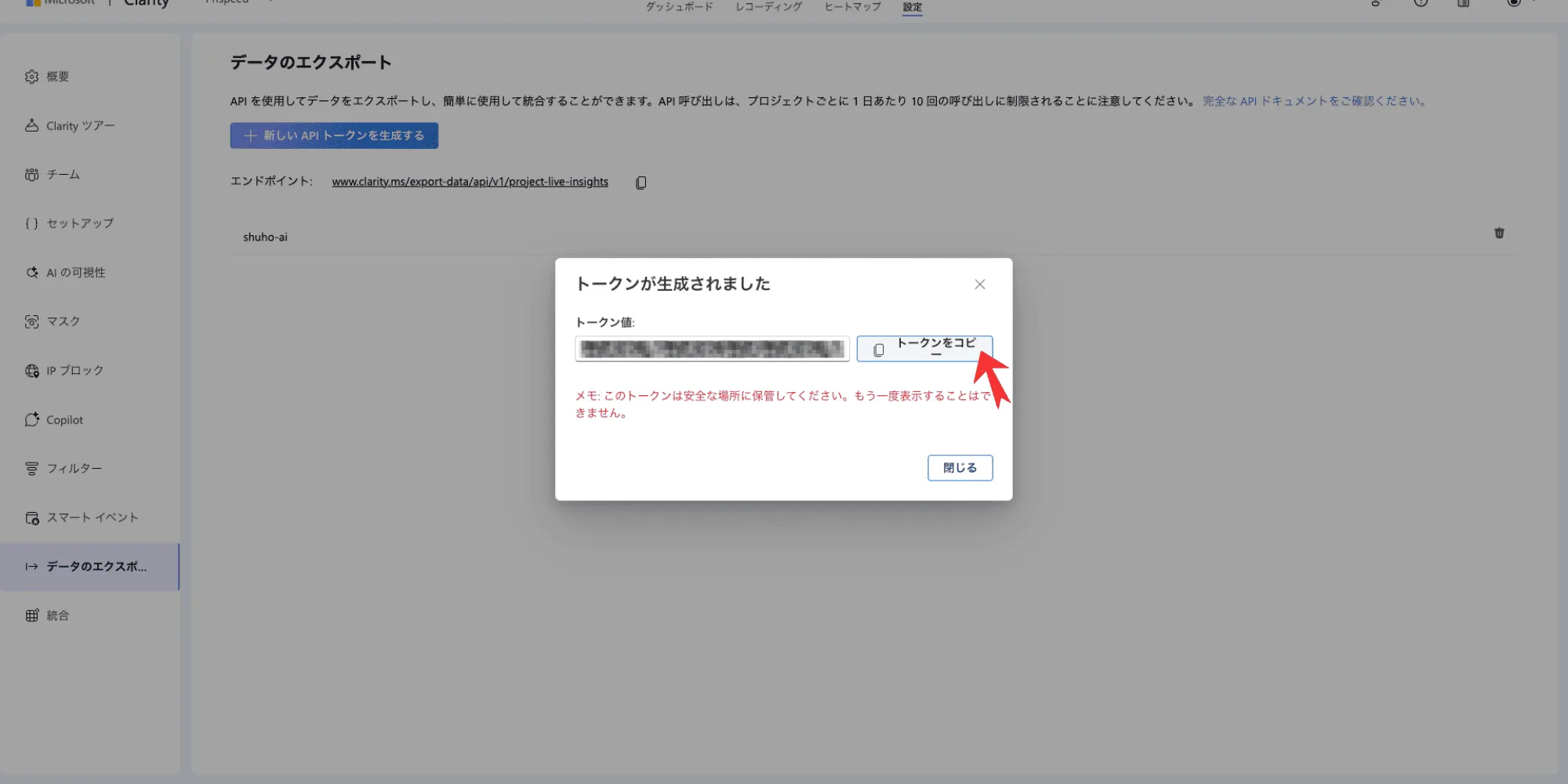Select the blurred token value field

pyautogui.click(x=712, y=349)
